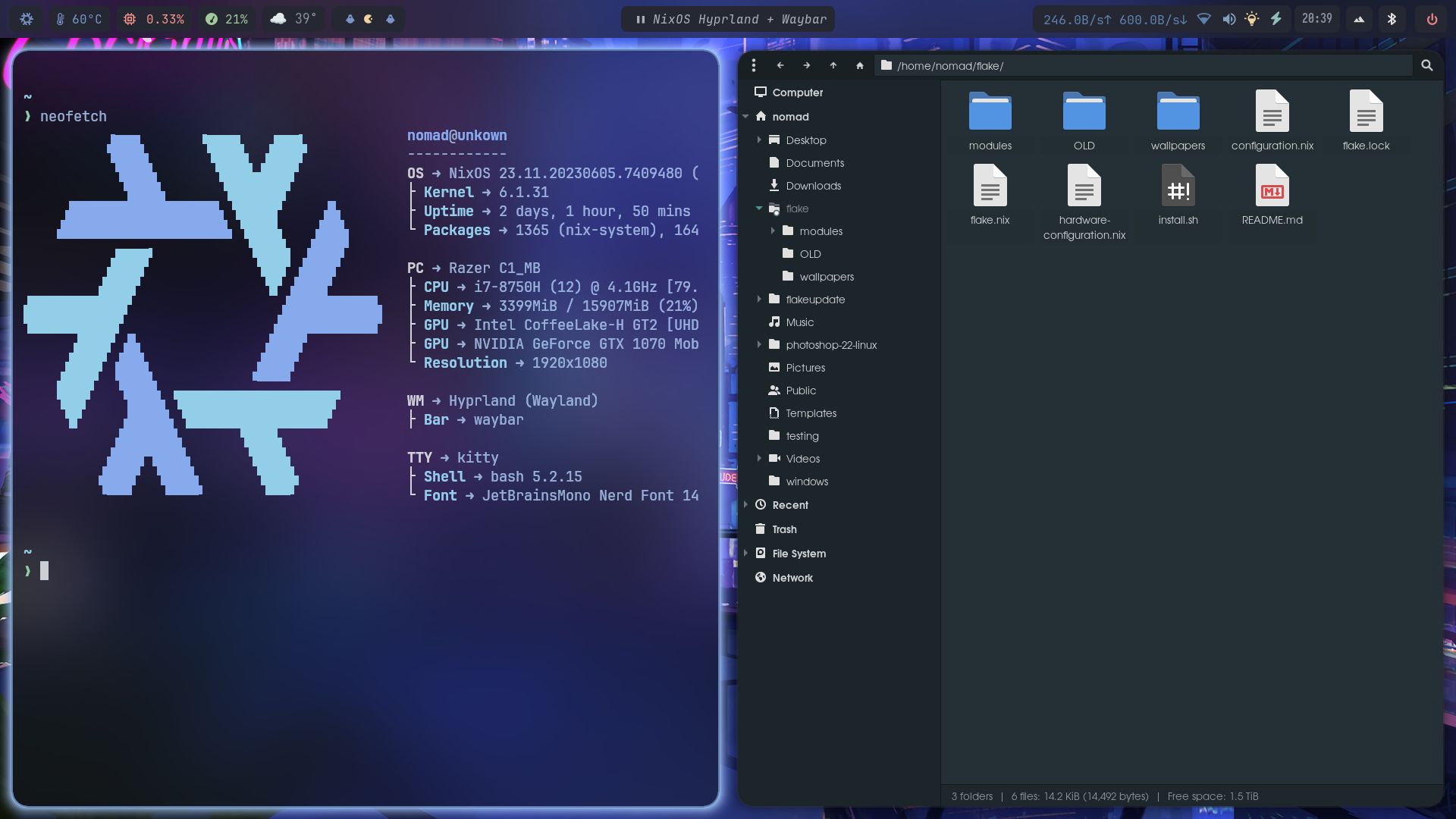
Task: Click the volume speaker icon in Waybar
Action: click(1228, 20)
